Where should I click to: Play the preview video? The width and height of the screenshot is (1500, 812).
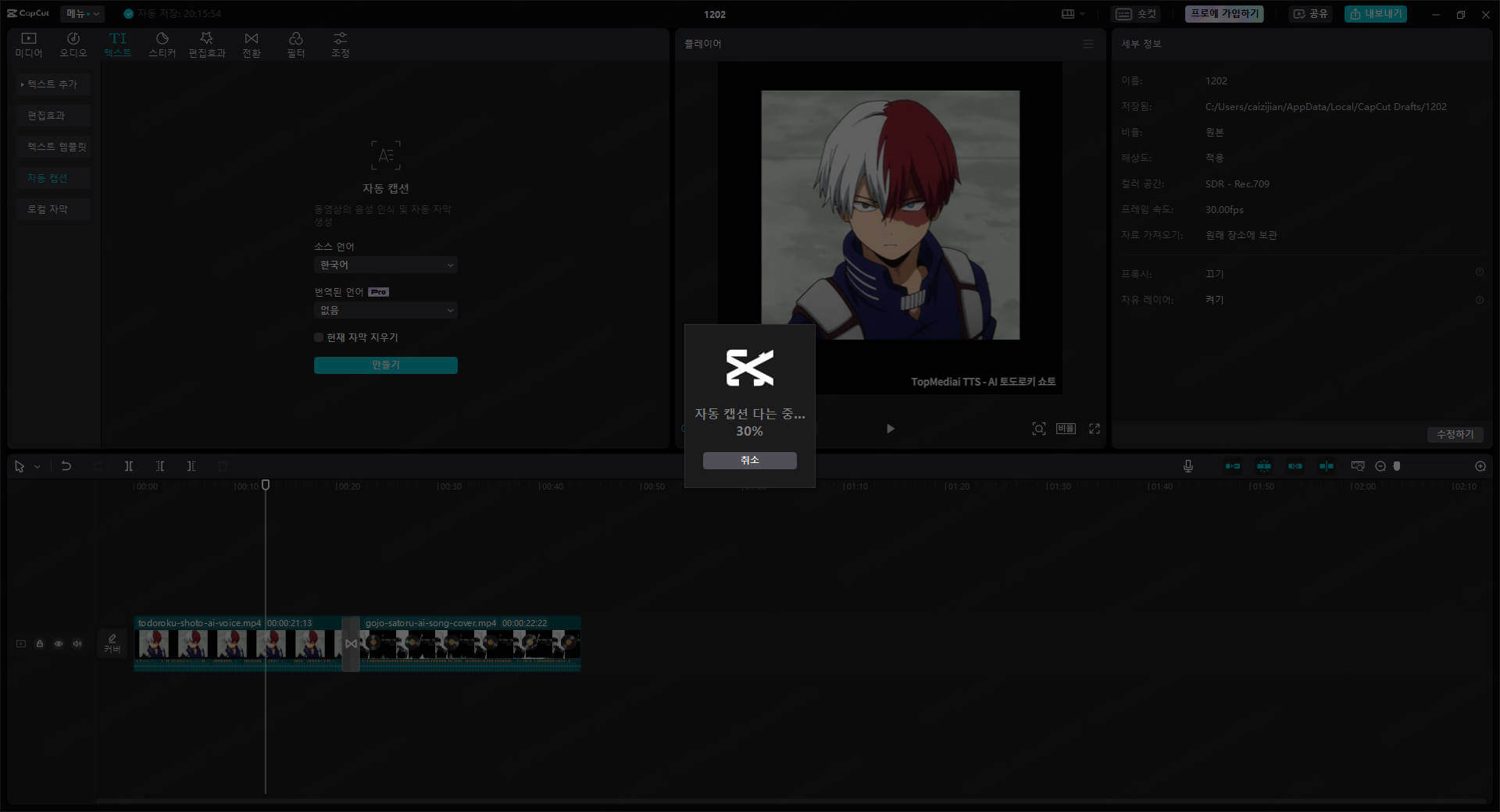click(x=890, y=429)
